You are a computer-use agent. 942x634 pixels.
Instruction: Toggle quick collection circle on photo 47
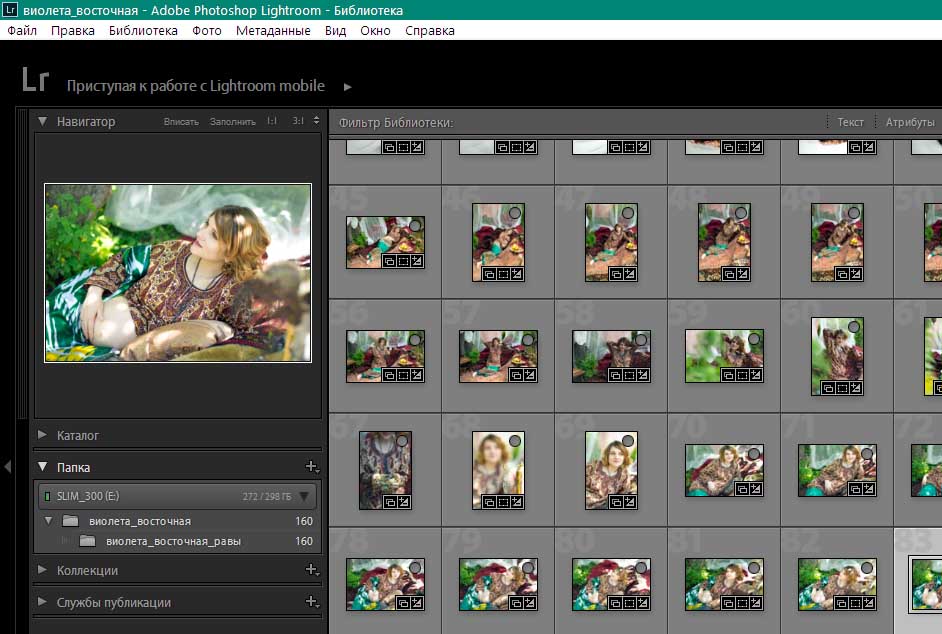point(627,213)
